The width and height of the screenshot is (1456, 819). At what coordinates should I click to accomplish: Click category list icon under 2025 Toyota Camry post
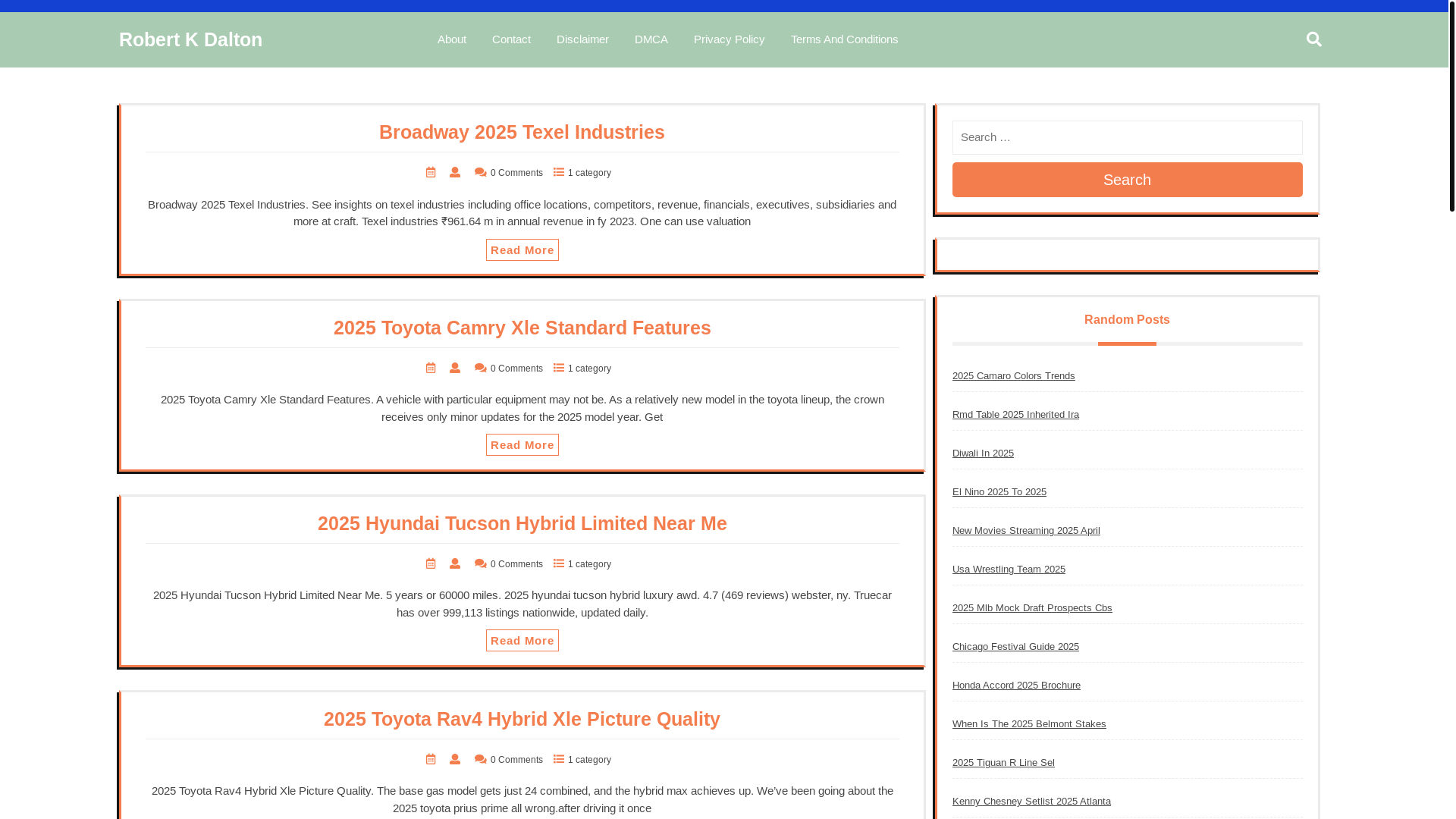[x=559, y=369]
